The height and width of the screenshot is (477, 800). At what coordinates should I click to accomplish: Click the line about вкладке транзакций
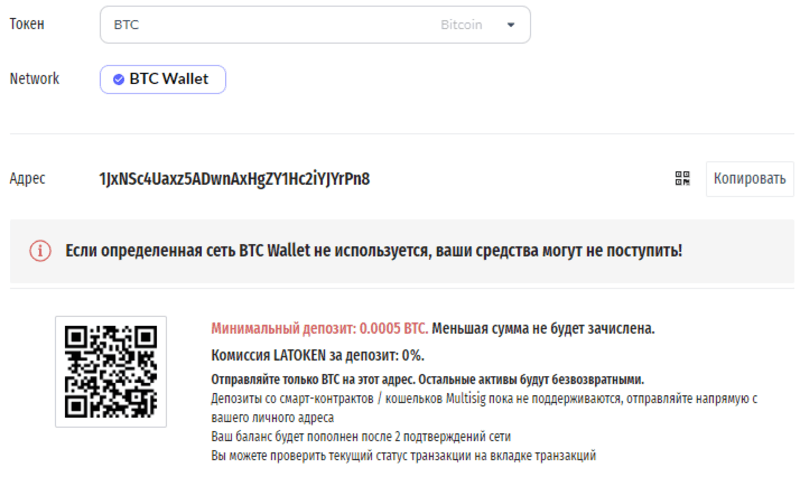click(404, 456)
